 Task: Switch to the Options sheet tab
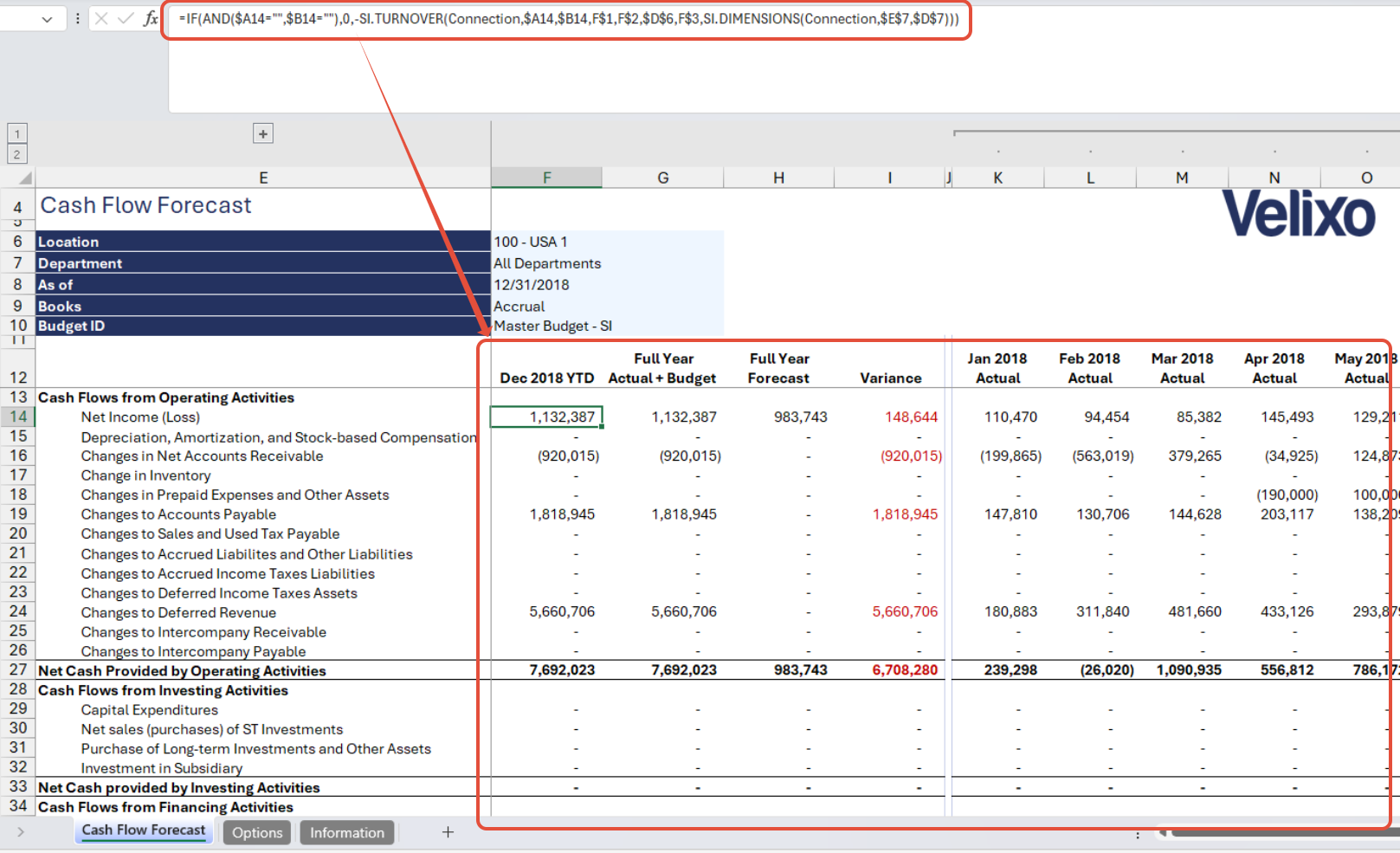click(257, 832)
